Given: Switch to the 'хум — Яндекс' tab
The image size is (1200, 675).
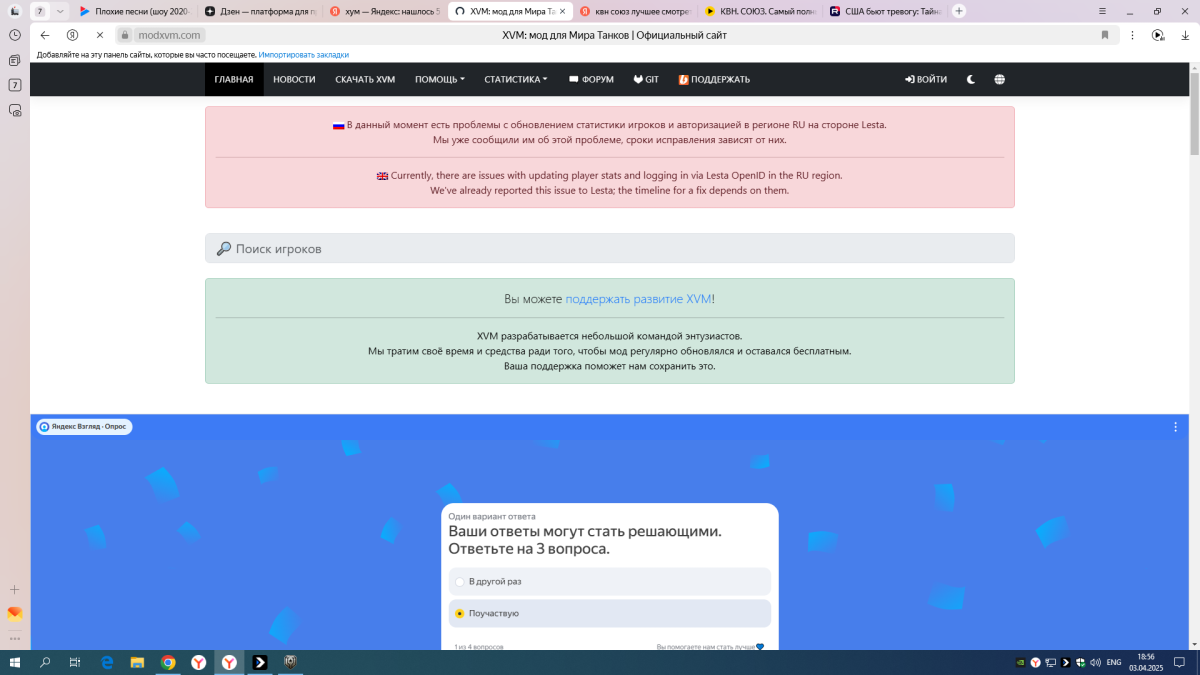Looking at the screenshot, I should click(384, 11).
